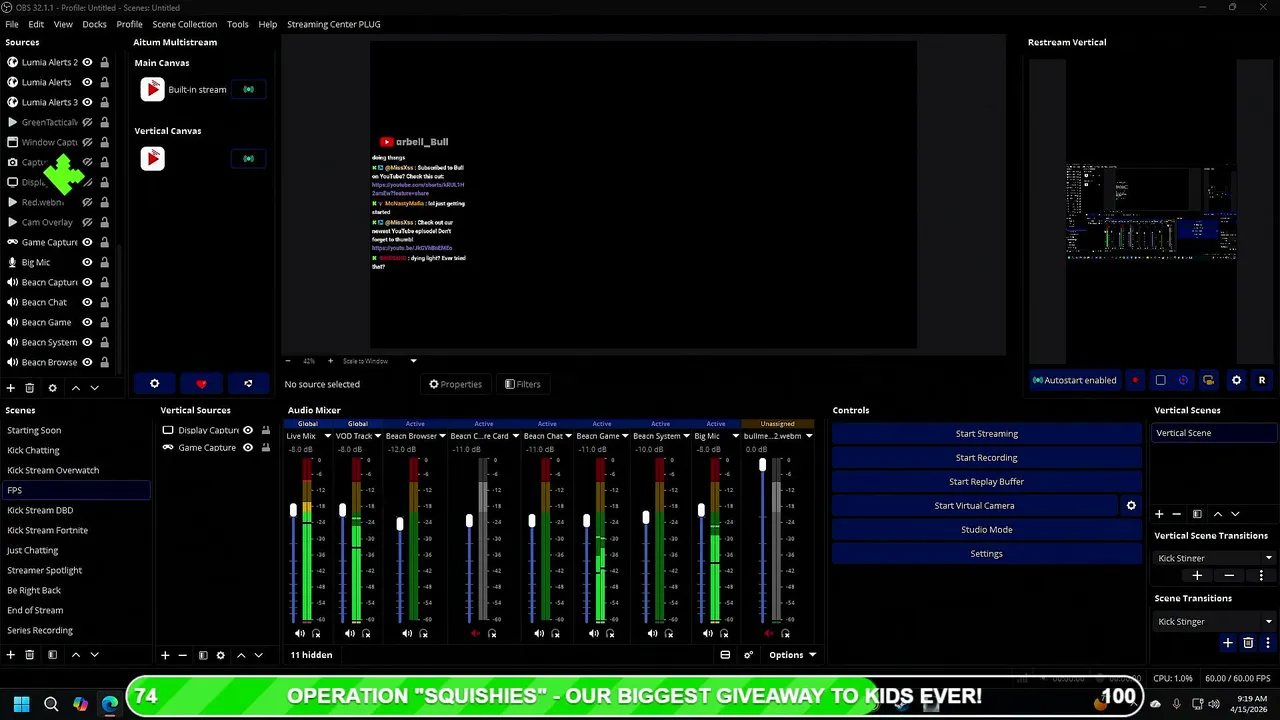Start vertical canvas recording red dot
The image size is (1280, 720).
[1135, 380]
